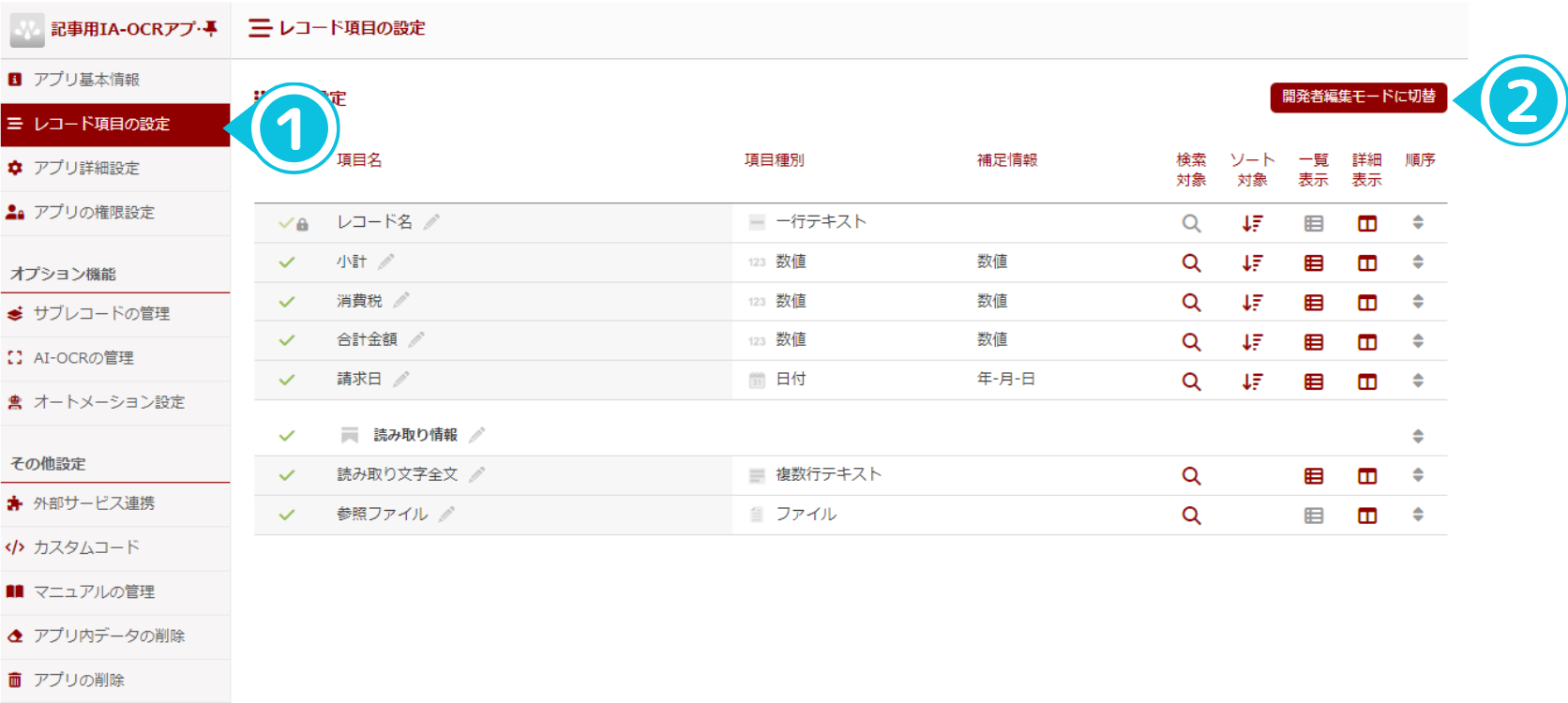Toggle the detail display icon for the 読み取り文字全文 row
This screenshot has height=703, width=1568.
1367,475
